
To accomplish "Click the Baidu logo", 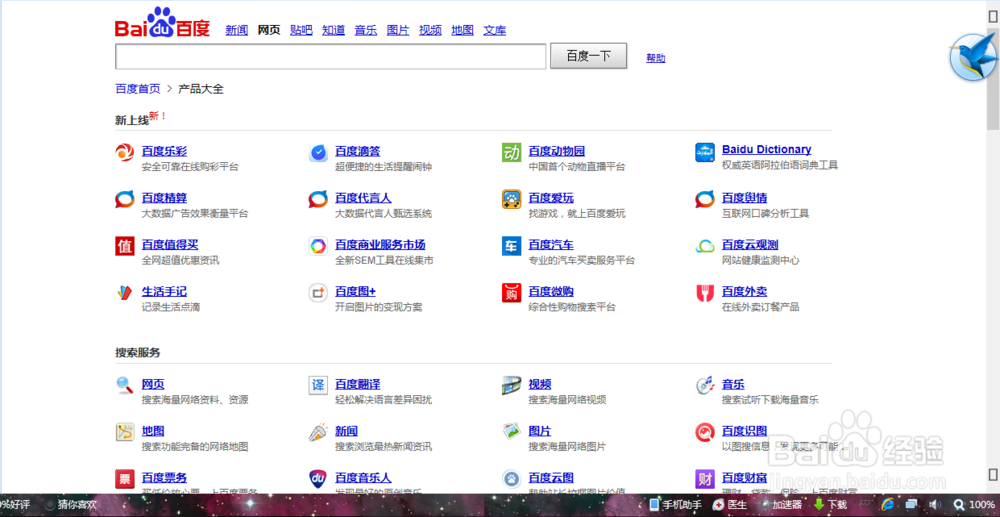I will click(x=162, y=22).
